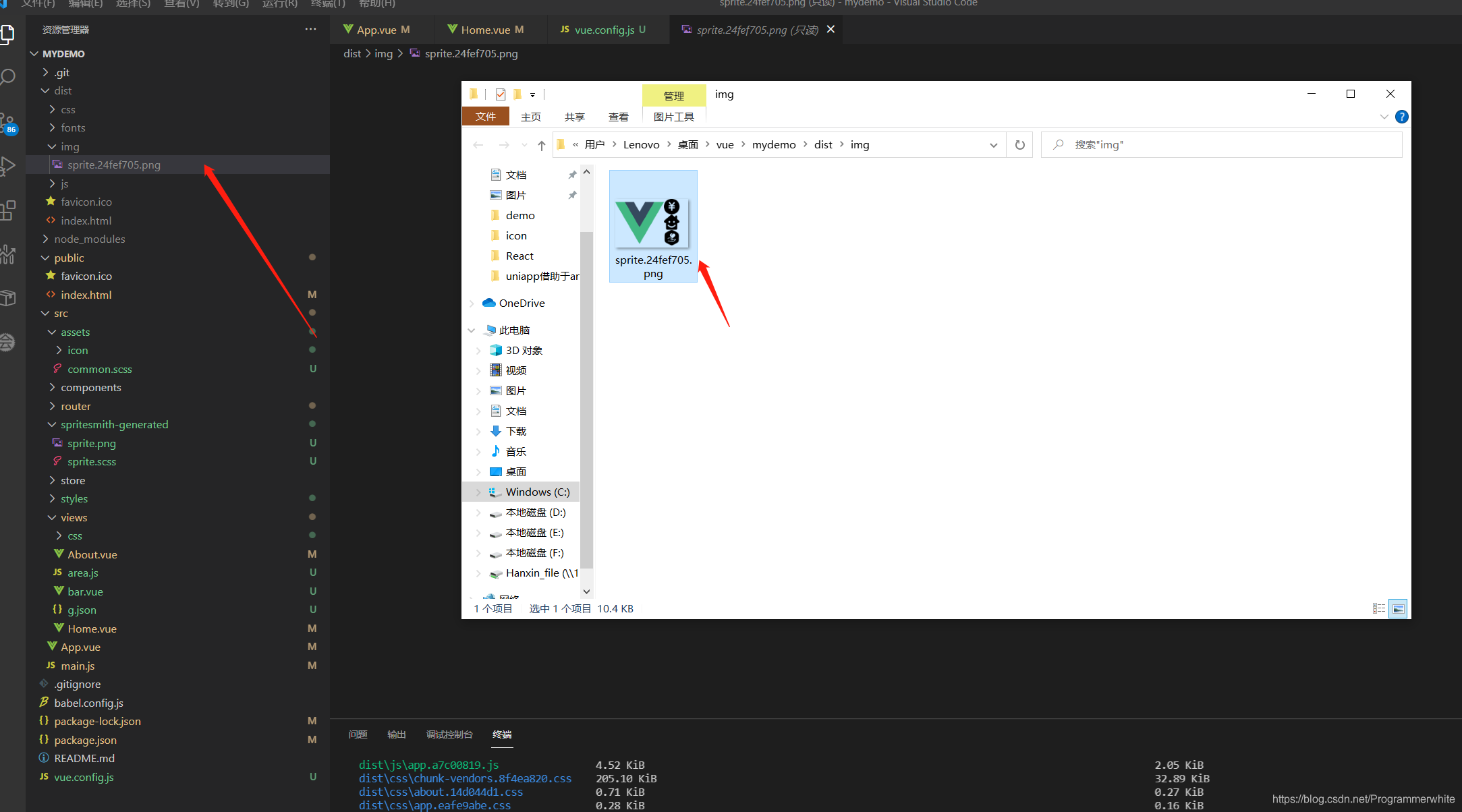Screen dimensions: 1462x812
Task: Click the 搜索"img" search field
Action: (1221, 145)
